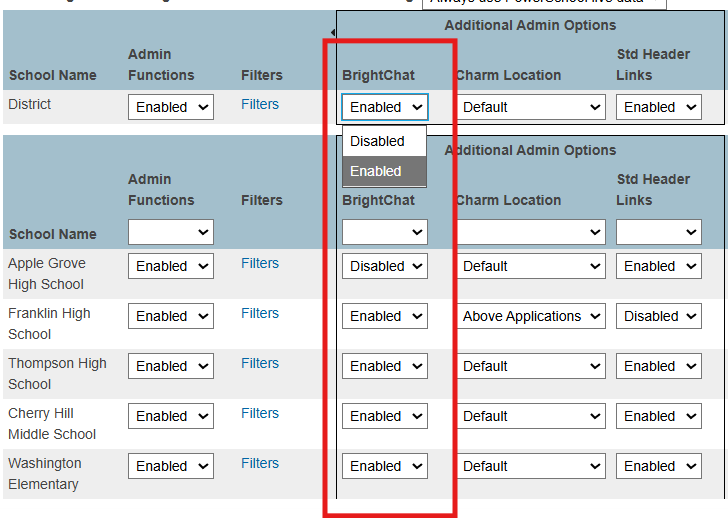The width and height of the screenshot is (728, 518).
Task: Choose Disabled in open BrightChat list
Action: pyautogui.click(x=384, y=141)
